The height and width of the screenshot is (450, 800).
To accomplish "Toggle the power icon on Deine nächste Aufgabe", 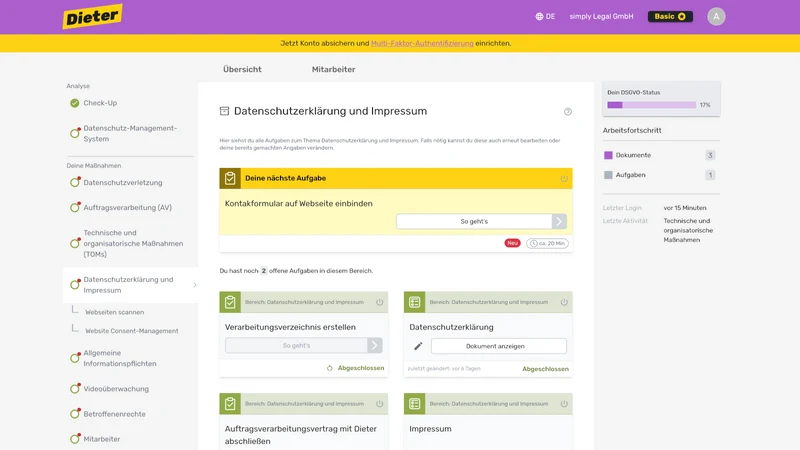I will [x=564, y=179].
